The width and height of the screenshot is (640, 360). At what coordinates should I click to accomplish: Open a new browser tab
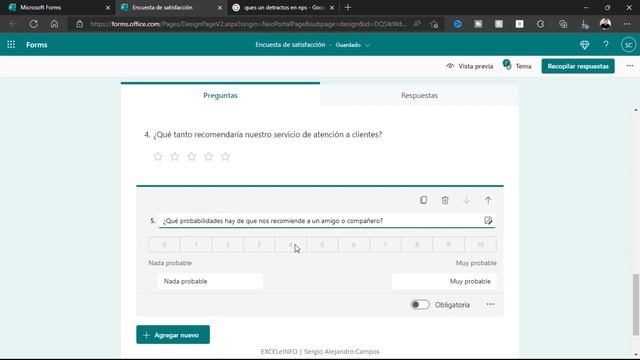(x=348, y=7)
